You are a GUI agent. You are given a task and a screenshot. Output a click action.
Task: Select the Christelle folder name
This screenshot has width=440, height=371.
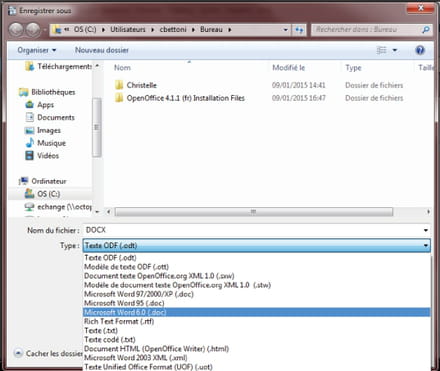point(141,85)
